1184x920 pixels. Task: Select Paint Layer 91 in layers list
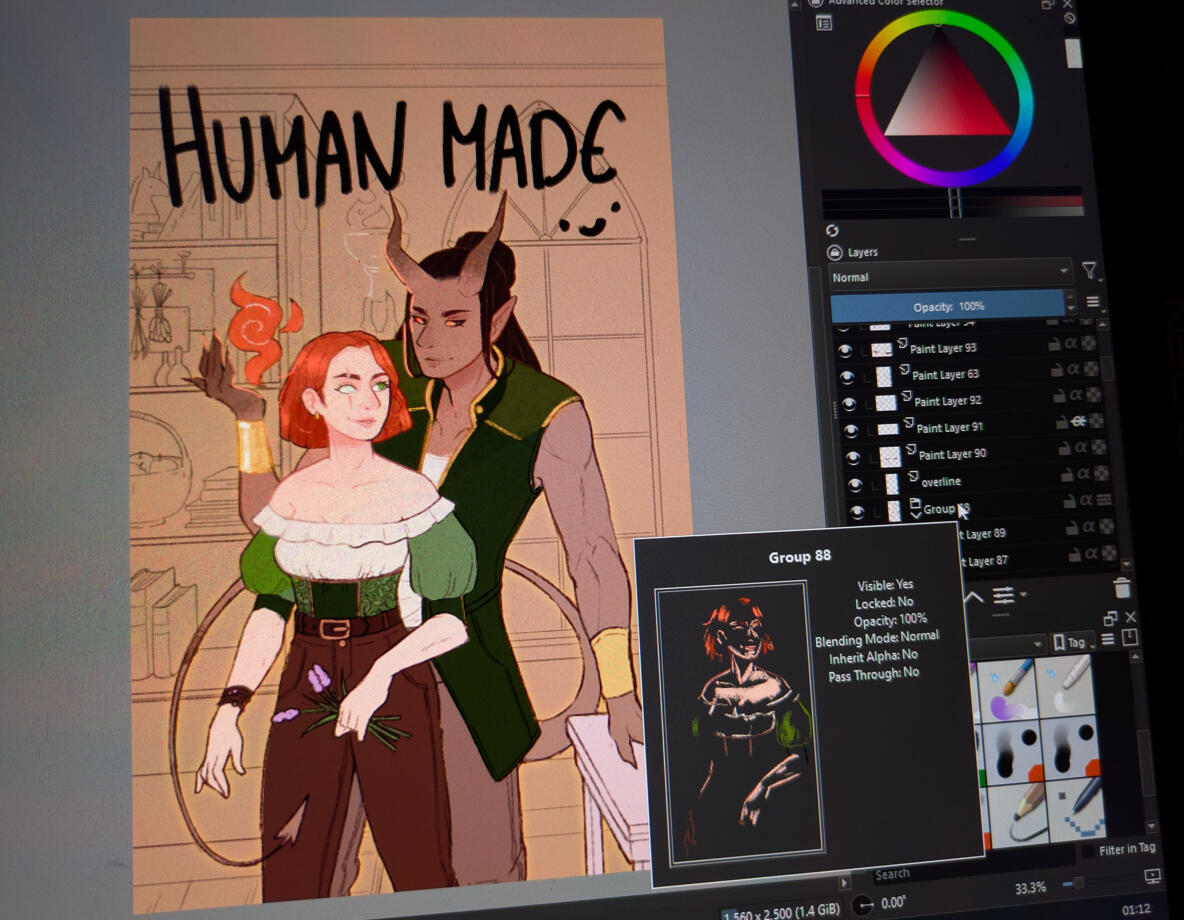tap(950, 427)
